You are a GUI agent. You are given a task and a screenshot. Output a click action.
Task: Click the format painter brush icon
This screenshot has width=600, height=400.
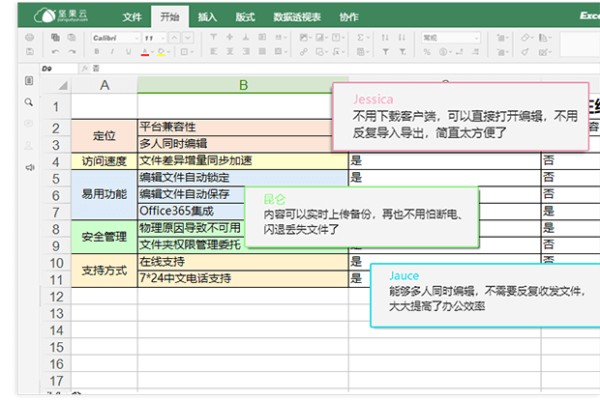[x=525, y=52]
